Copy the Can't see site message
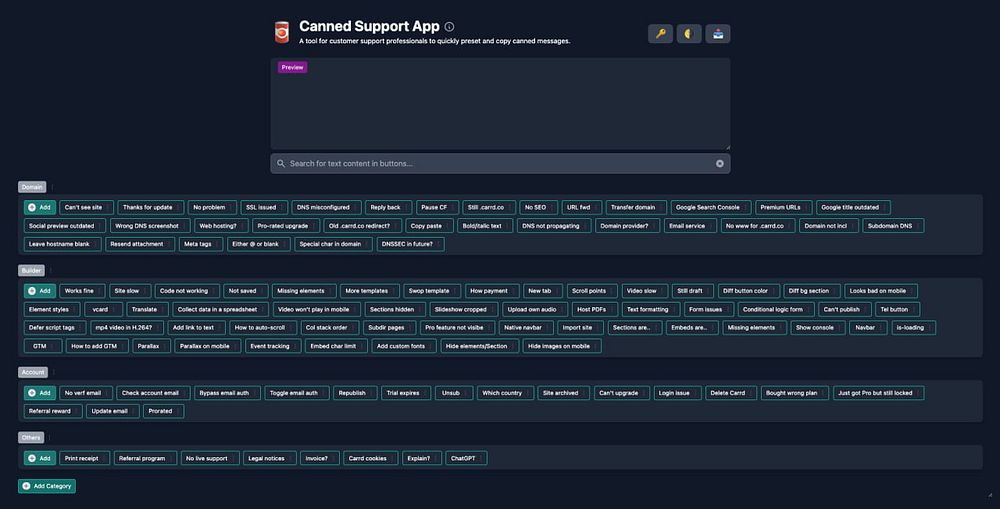1000x509 pixels. pyautogui.click(x=86, y=207)
